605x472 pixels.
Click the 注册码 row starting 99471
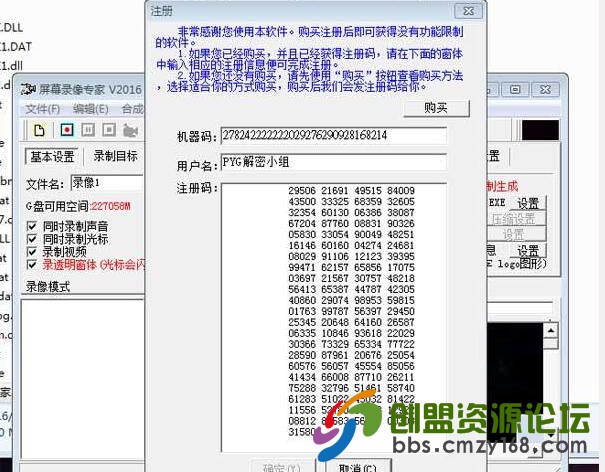pos(352,267)
